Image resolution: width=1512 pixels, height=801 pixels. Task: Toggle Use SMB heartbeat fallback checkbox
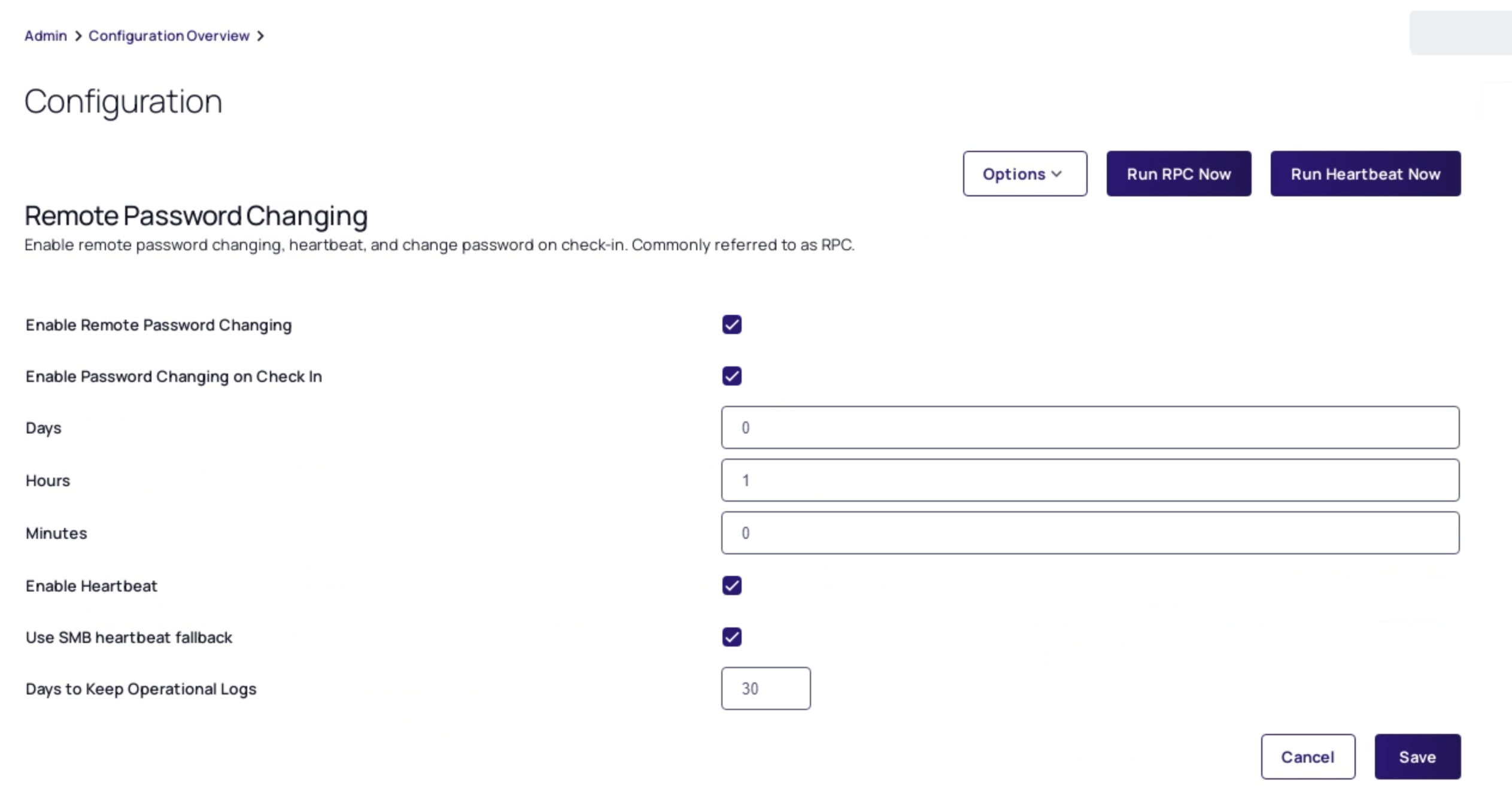click(731, 637)
